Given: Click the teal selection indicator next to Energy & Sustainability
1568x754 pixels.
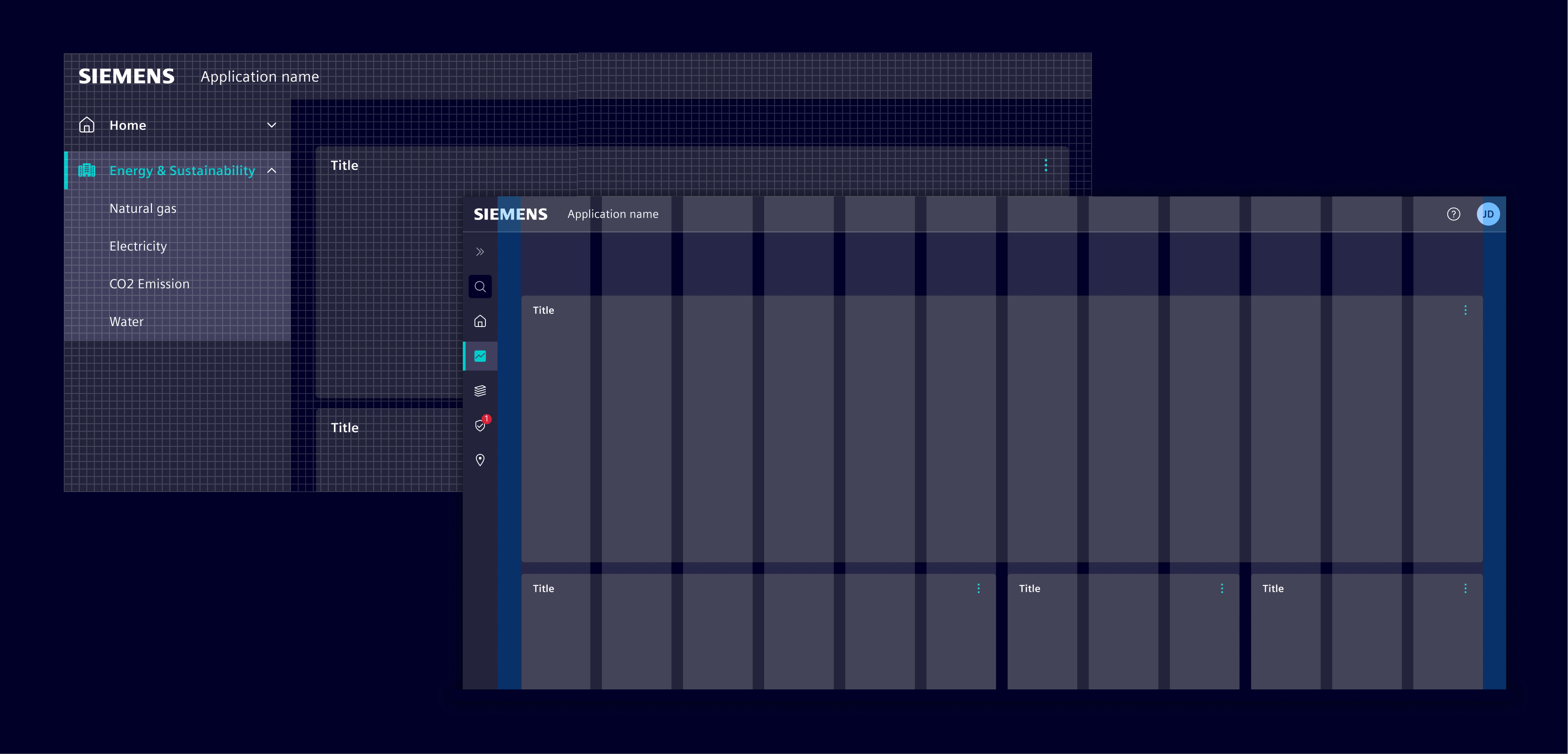Looking at the screenshot, I should (66, 170).
